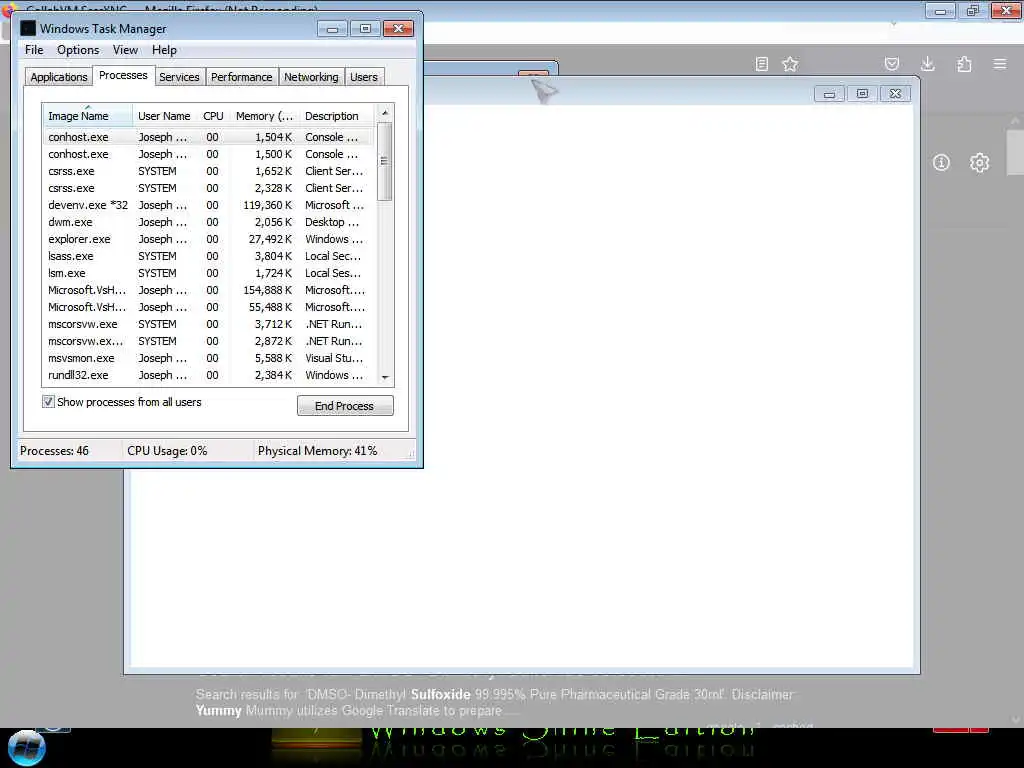1024x768 pixels.
Task: Toggle Show processes from all users checkbox
Action: 48,402
